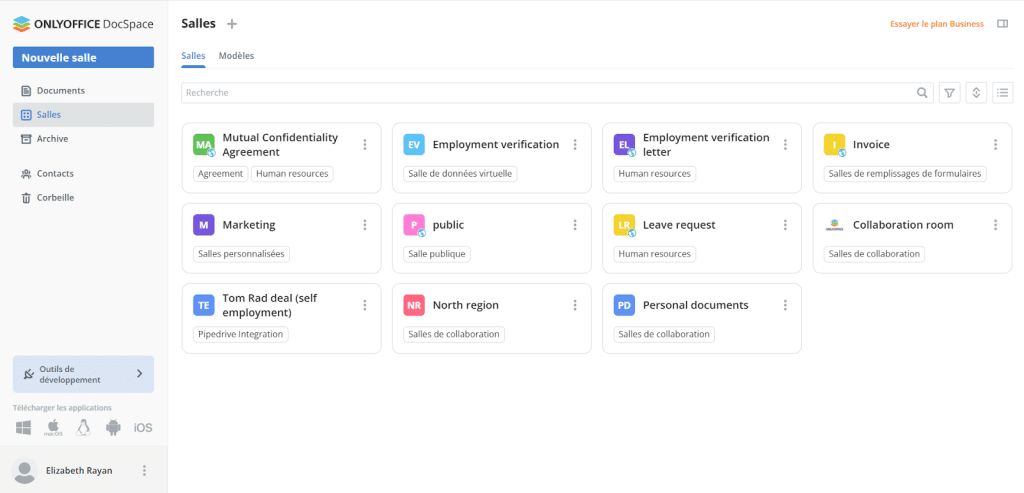
Task: Open options menu for Marketing room
Action: point(365,225)
